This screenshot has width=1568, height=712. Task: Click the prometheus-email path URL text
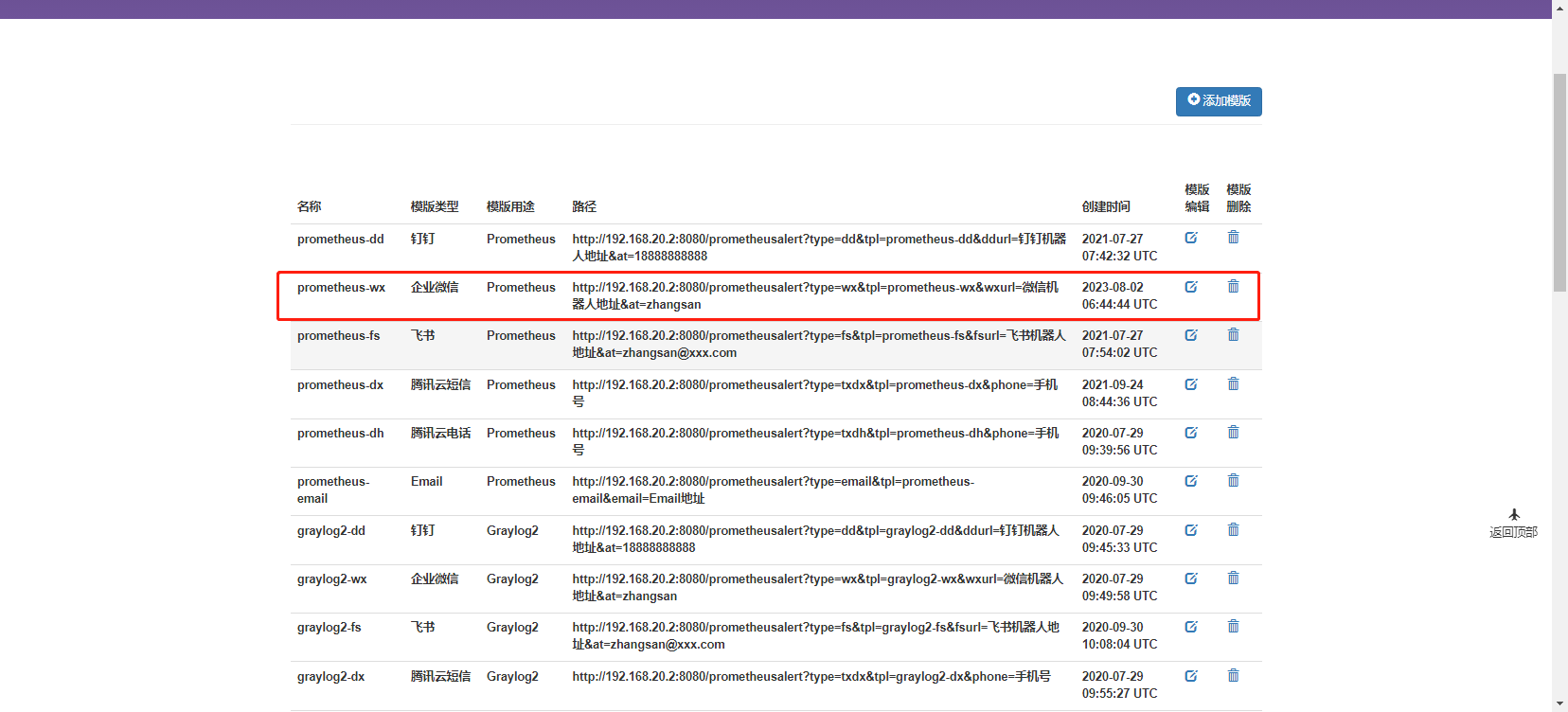774,489
